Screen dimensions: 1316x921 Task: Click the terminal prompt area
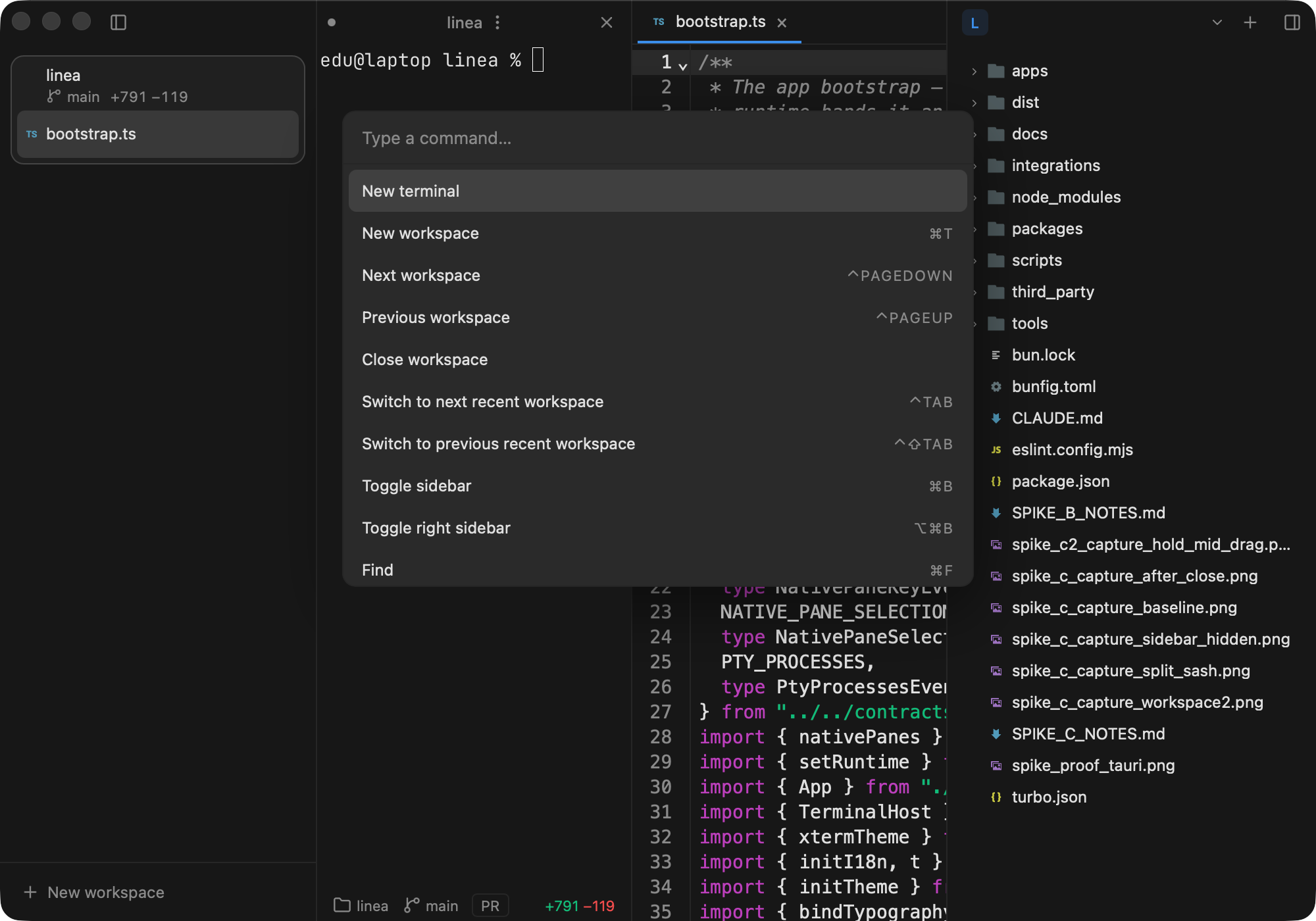coord(432,61)
